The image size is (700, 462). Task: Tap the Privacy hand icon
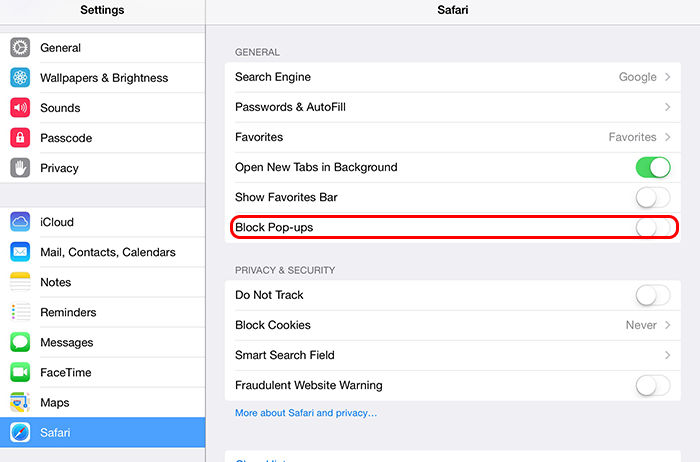tap(20, 168)
